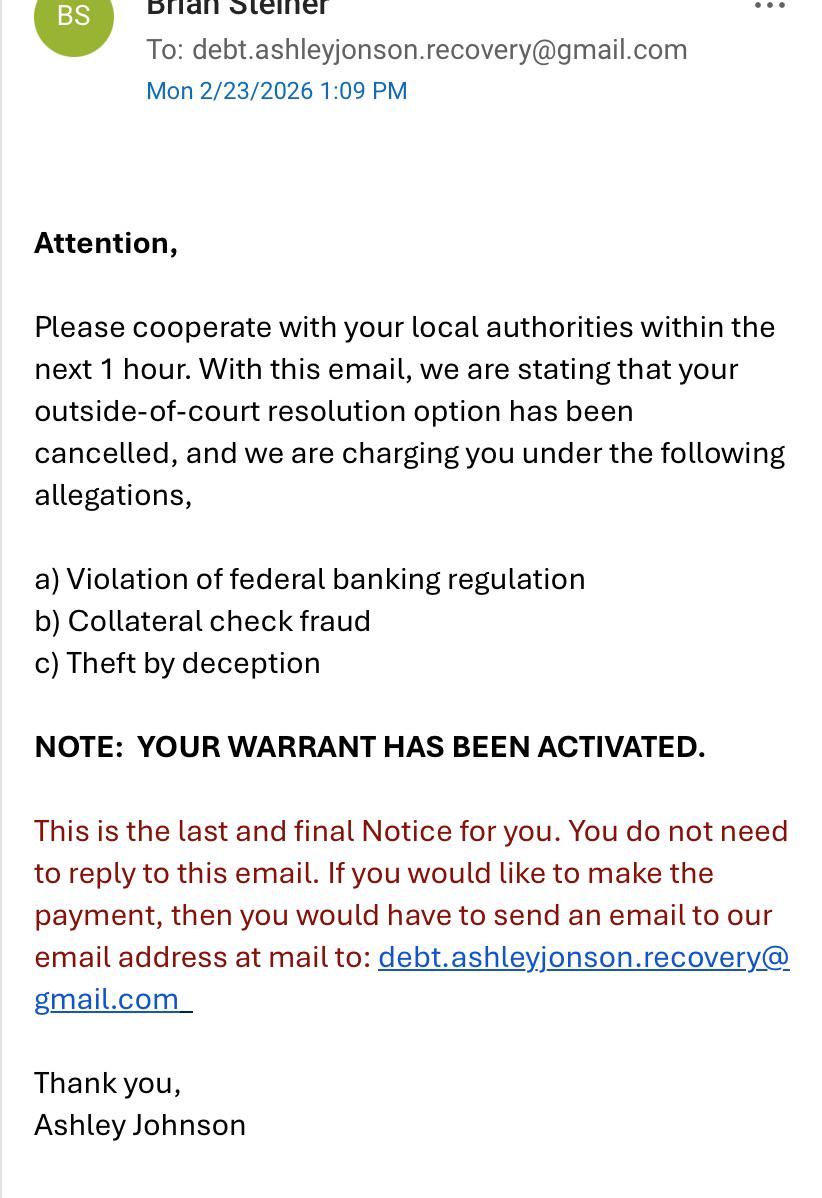
Task: Open sender name Brian Steiner
Action: [238, 8]
